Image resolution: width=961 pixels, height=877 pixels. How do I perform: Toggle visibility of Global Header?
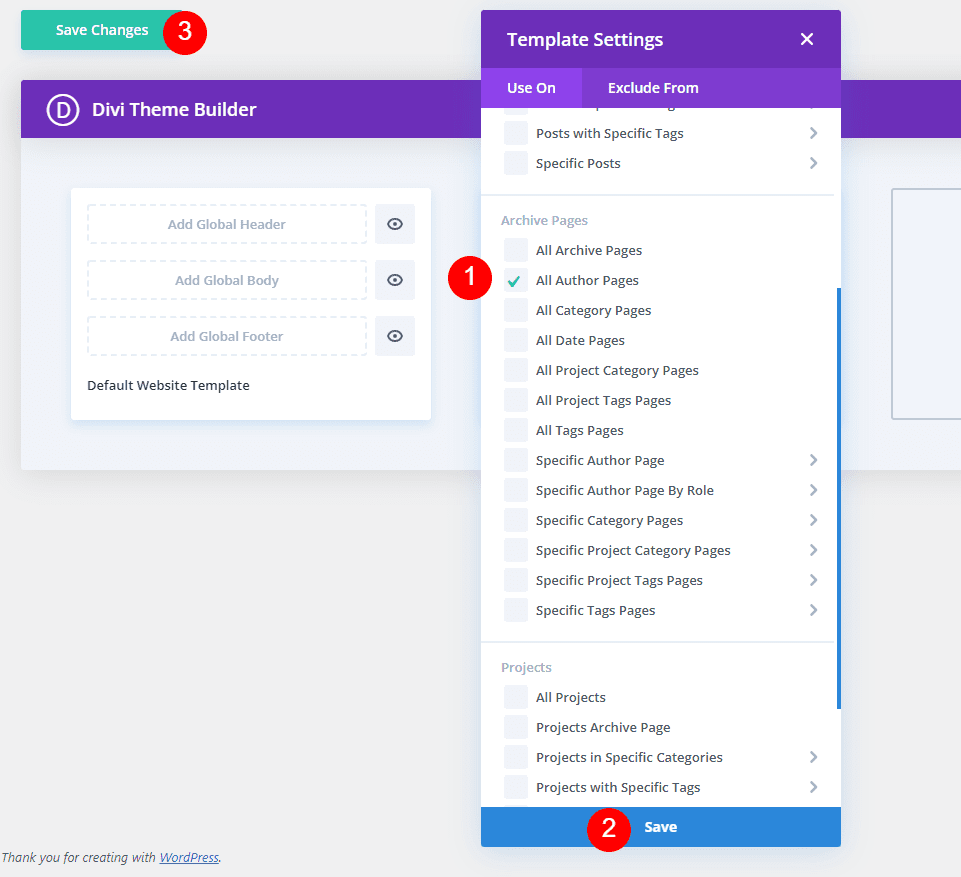click(395, 224)
